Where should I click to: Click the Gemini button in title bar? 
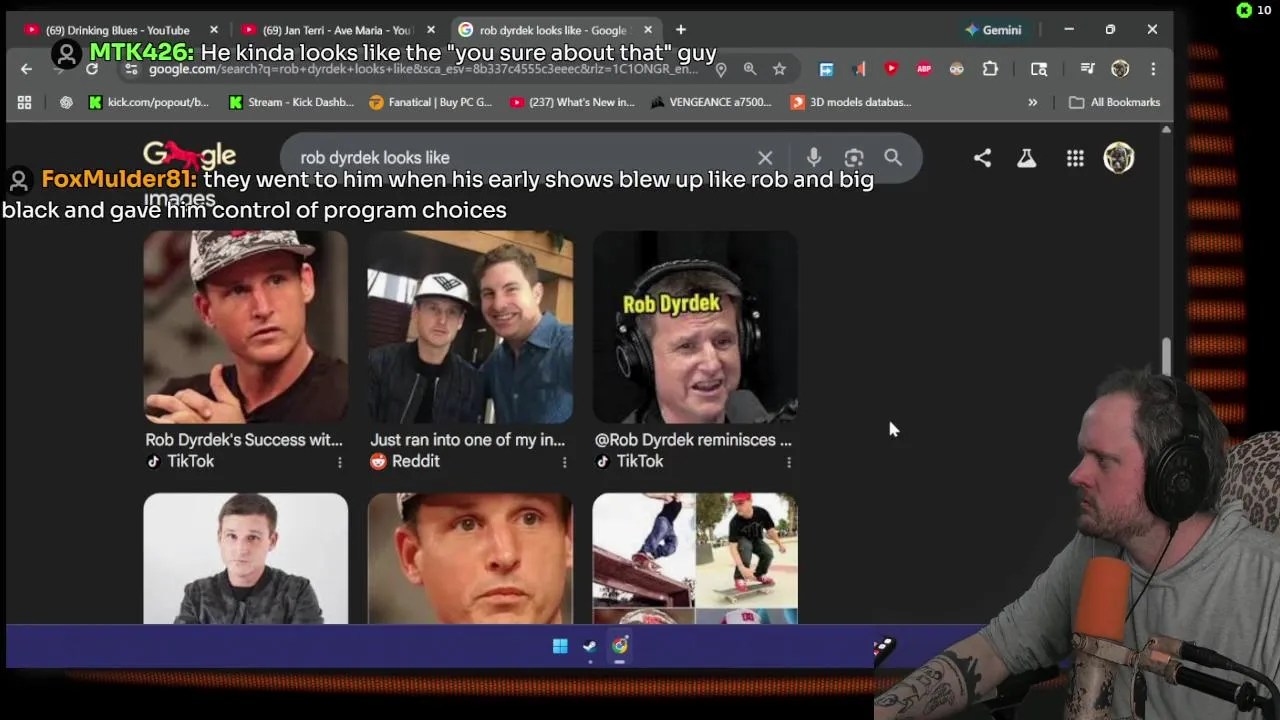(x=993, y=30)
